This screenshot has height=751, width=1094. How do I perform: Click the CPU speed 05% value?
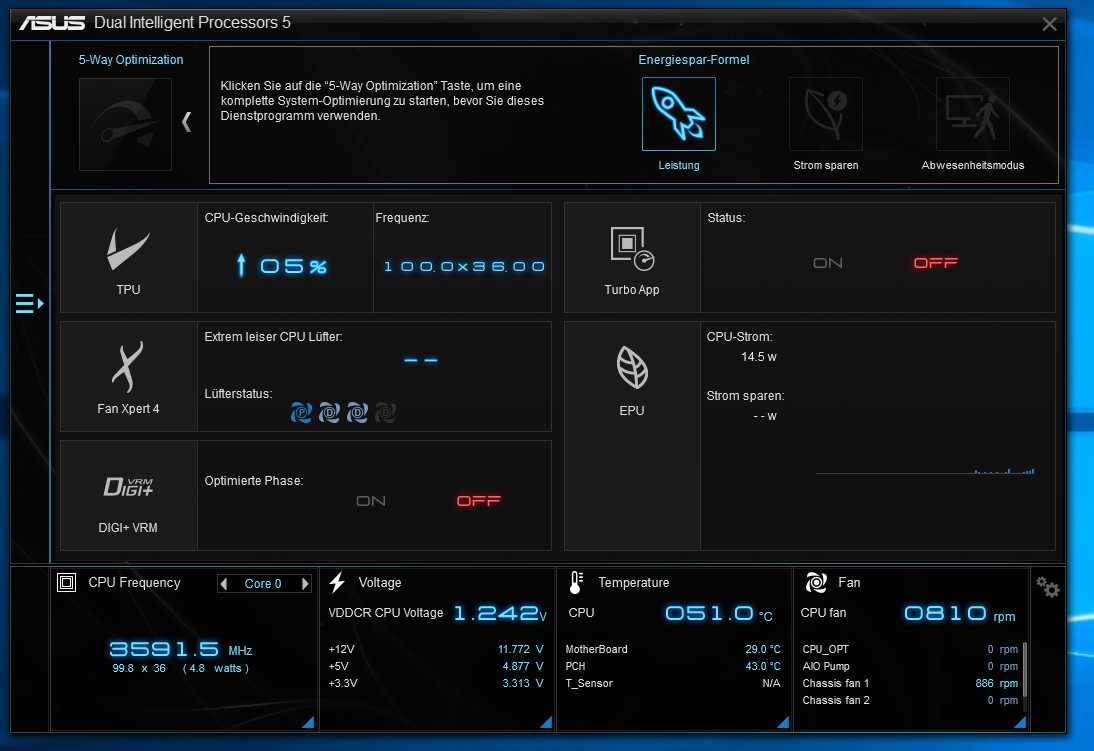pos(283,266)
